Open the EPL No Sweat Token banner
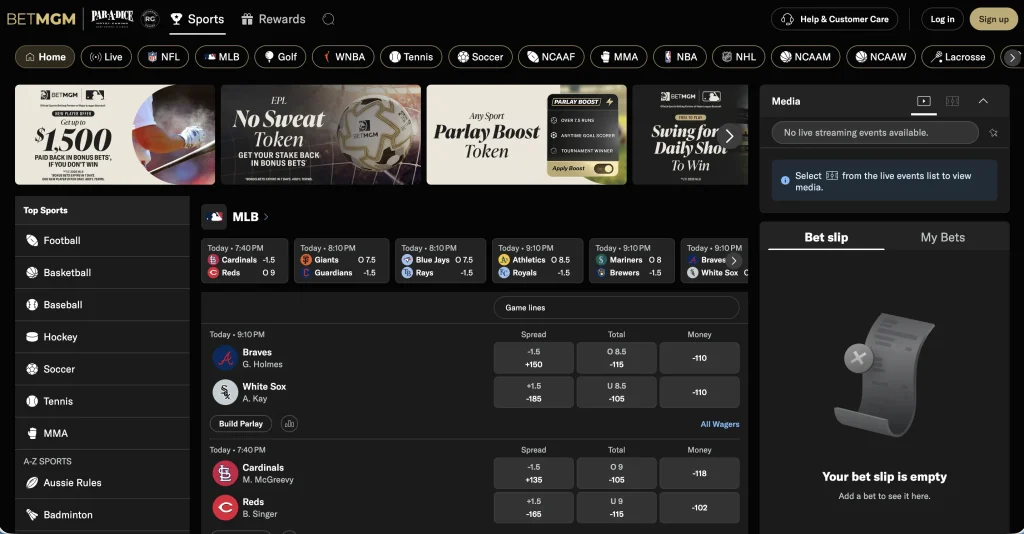1024x534 pixels. pos(321,134)
